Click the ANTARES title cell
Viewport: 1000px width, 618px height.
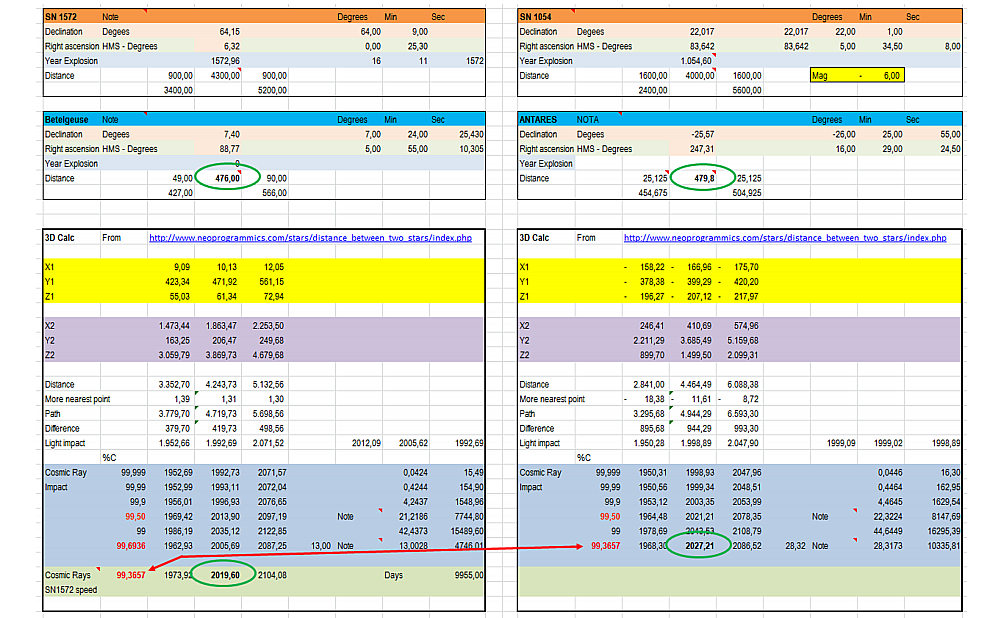(538, 119)
